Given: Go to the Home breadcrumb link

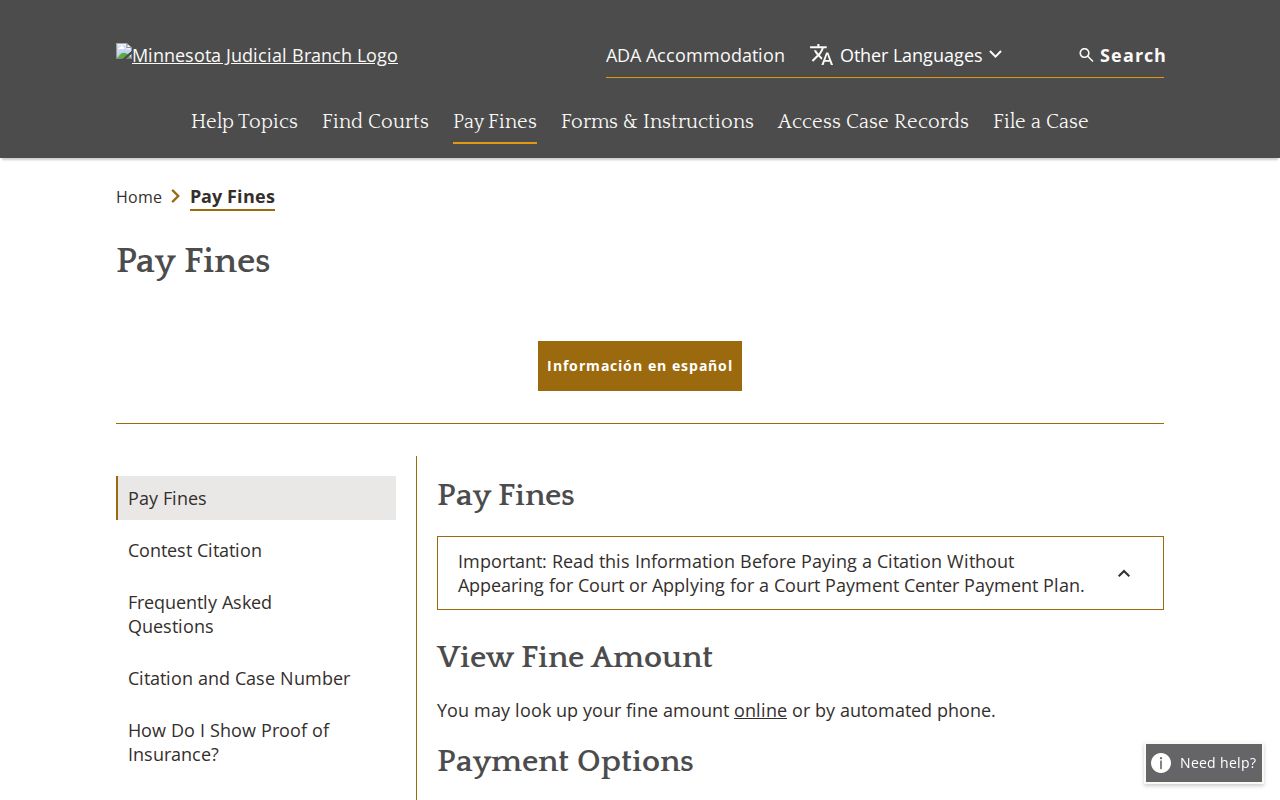Looking at the screenshot, I should (x=139, y=197).
